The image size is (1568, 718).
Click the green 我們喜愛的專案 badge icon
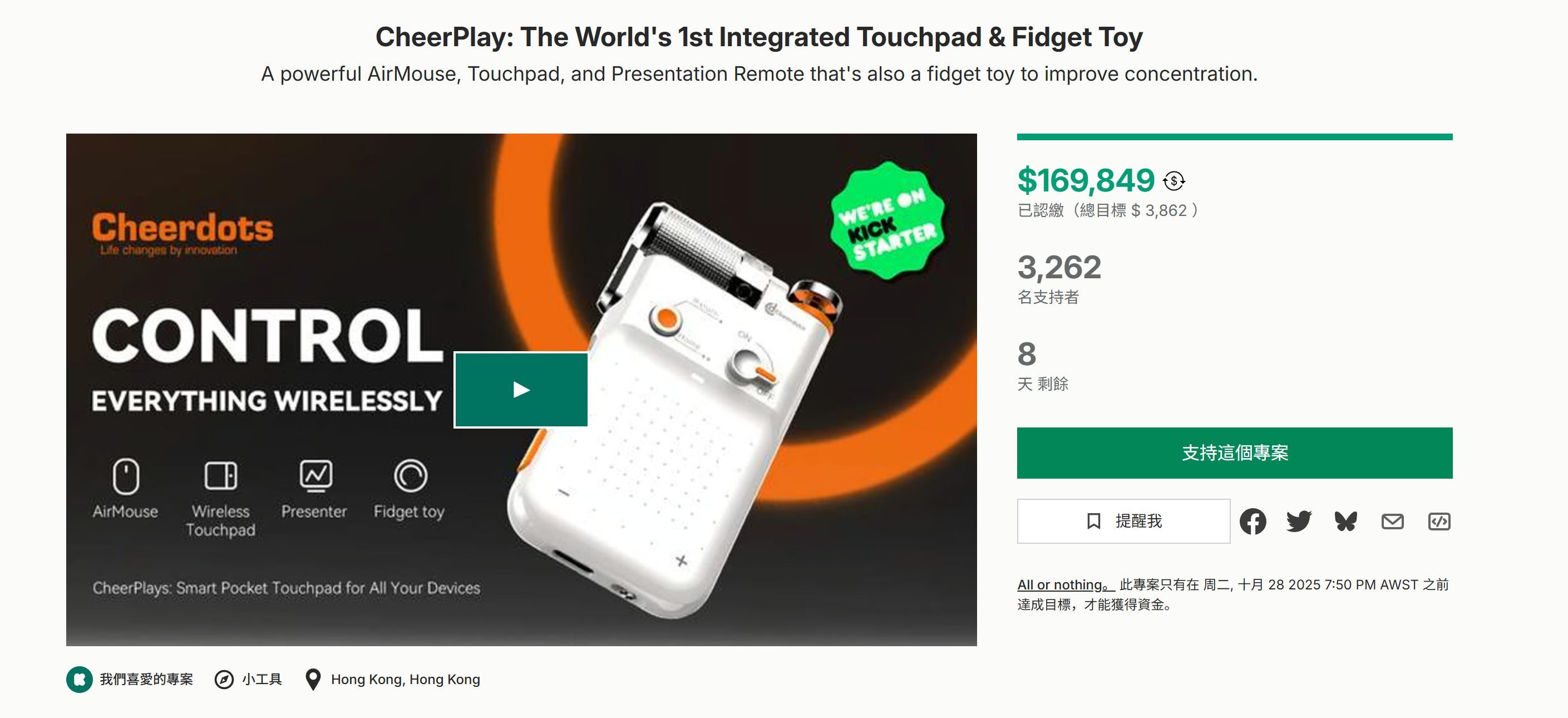coord(79,679)
